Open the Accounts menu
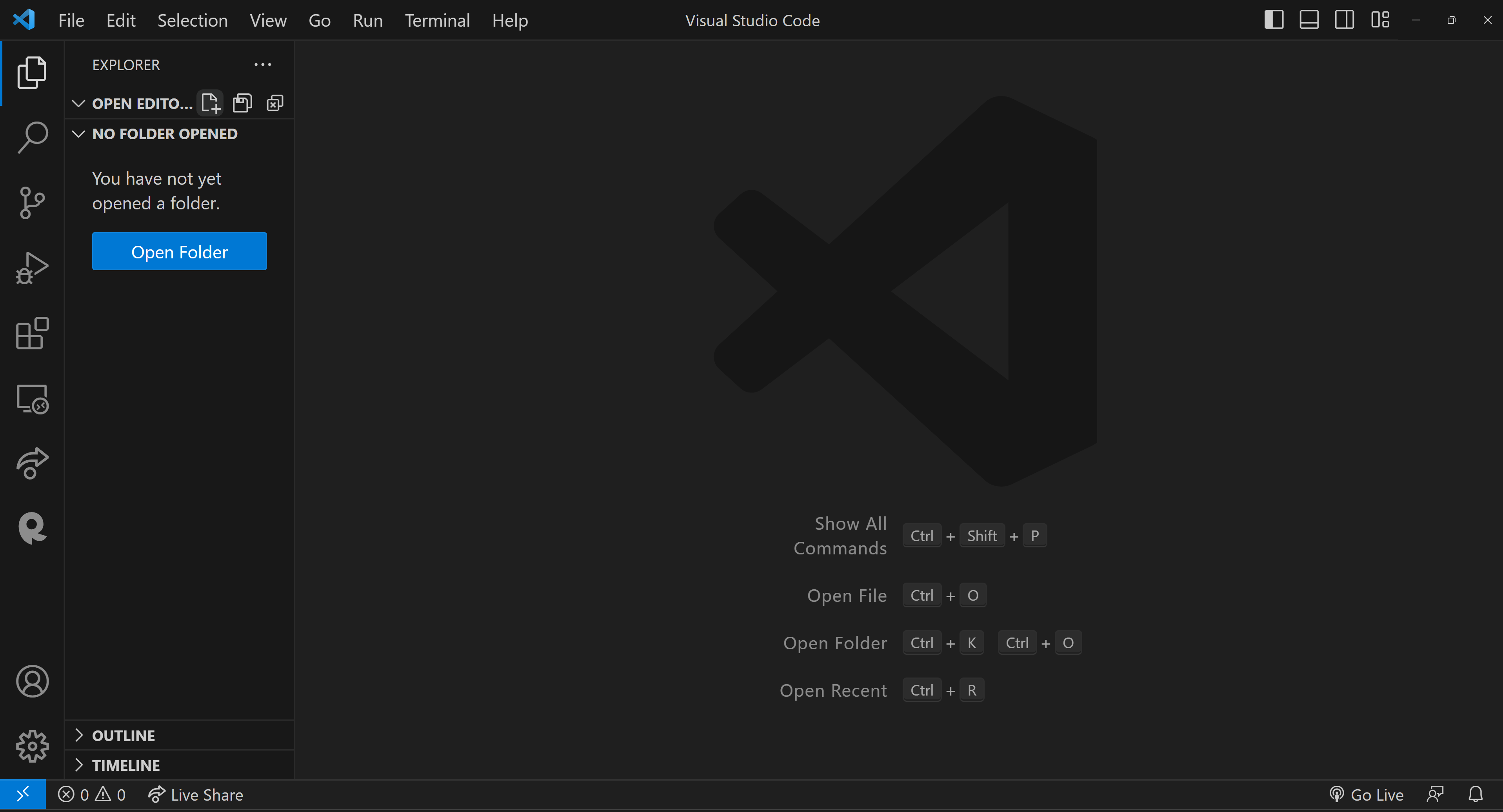 [x=32, y=681]
